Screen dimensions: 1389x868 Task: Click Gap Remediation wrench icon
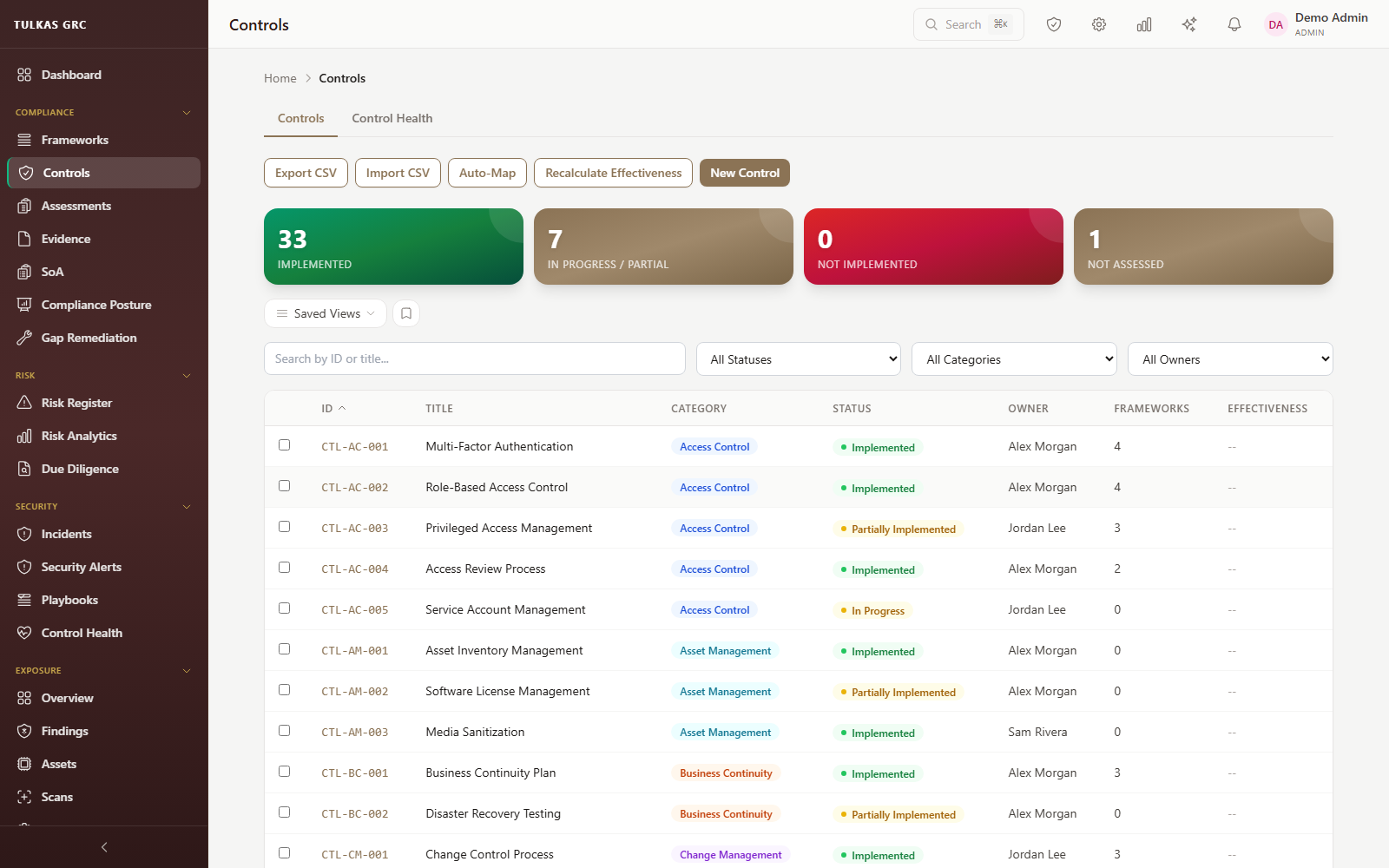[x=24, y=338]
